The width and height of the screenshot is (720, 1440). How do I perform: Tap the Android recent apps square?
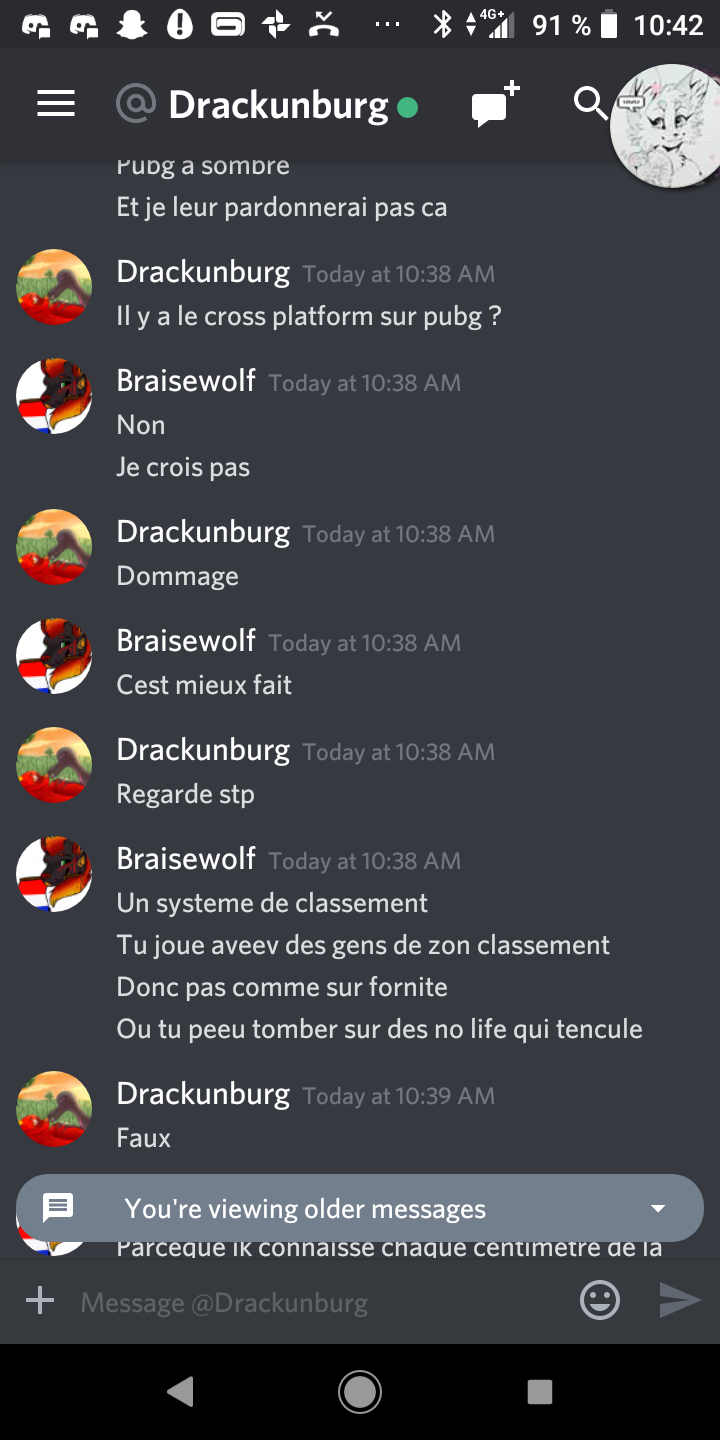click(x=540, y=1391)
